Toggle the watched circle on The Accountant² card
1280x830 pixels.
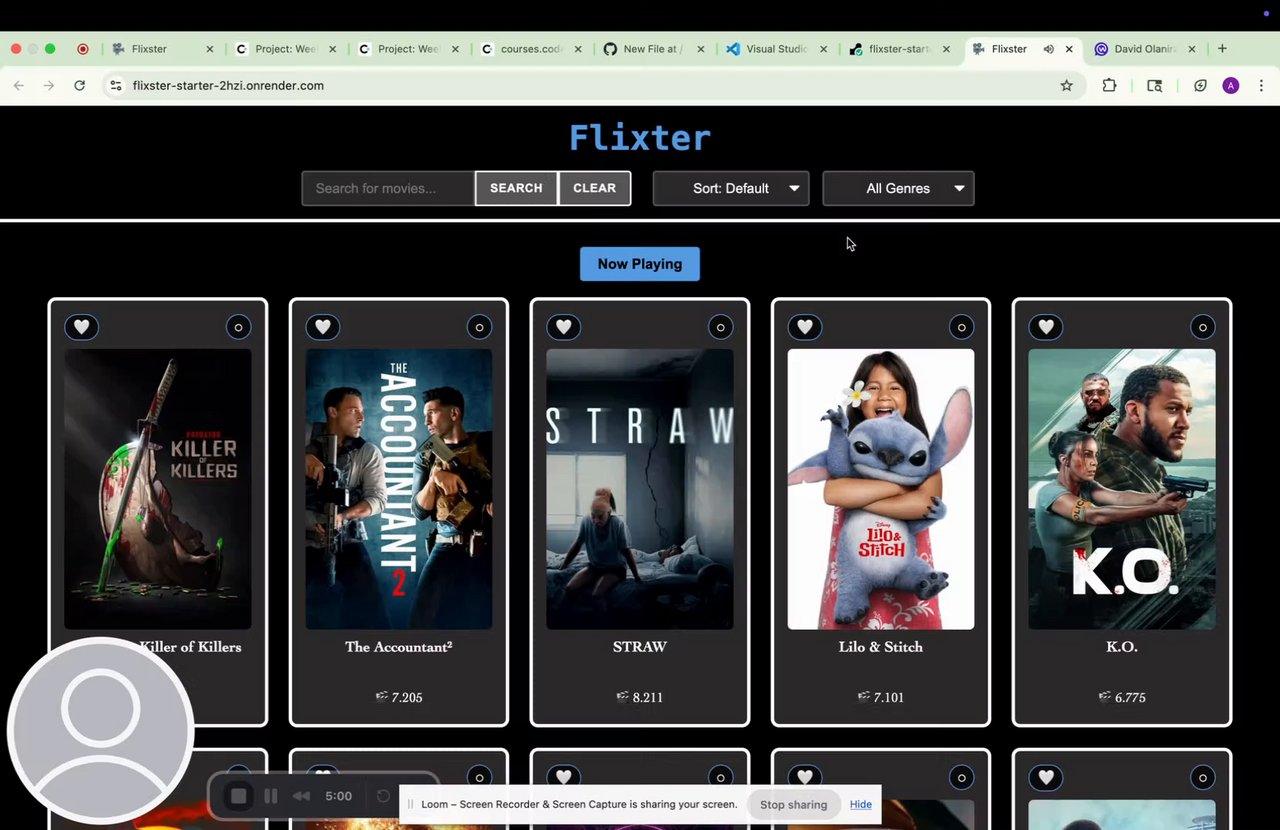tap(479, 327)
